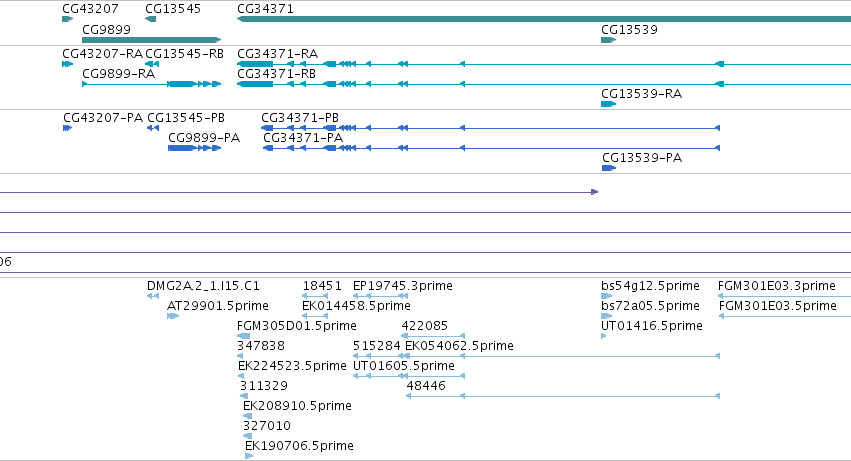Screen dimensions: 851x461
Task: Select the CG13539 gene label
Action: tap(629, 29)
